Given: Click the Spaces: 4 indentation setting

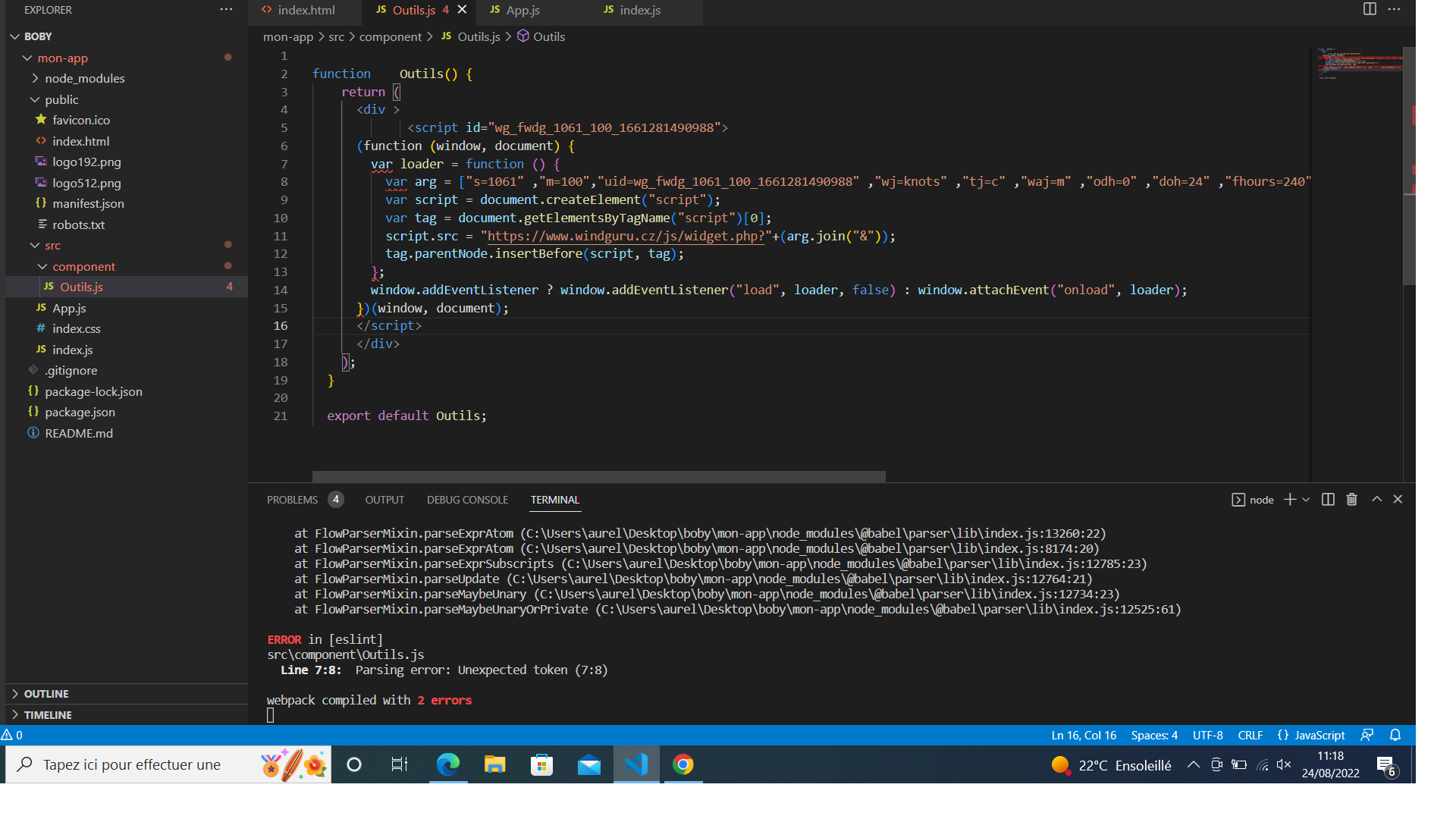Looking at the screenshot, I should (1154, 735).
